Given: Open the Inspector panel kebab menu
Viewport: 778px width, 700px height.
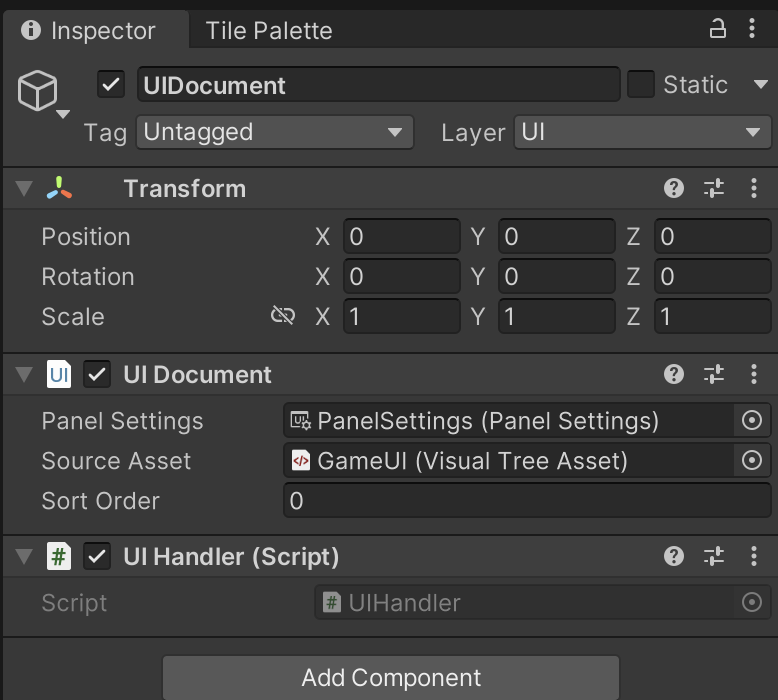Looking at the screenshot, I should [752, 29].
